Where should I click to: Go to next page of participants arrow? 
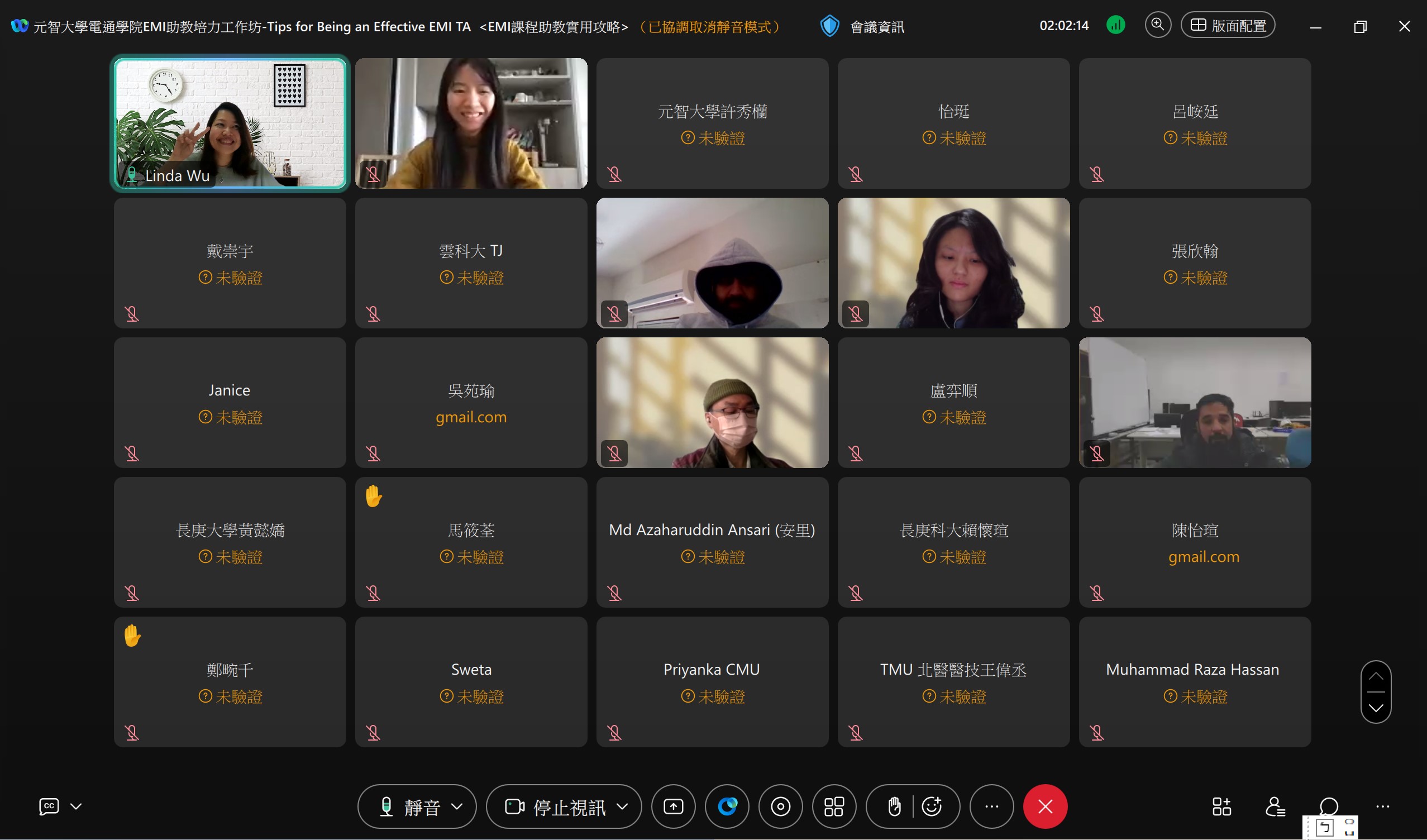(x=1376, y=708)
